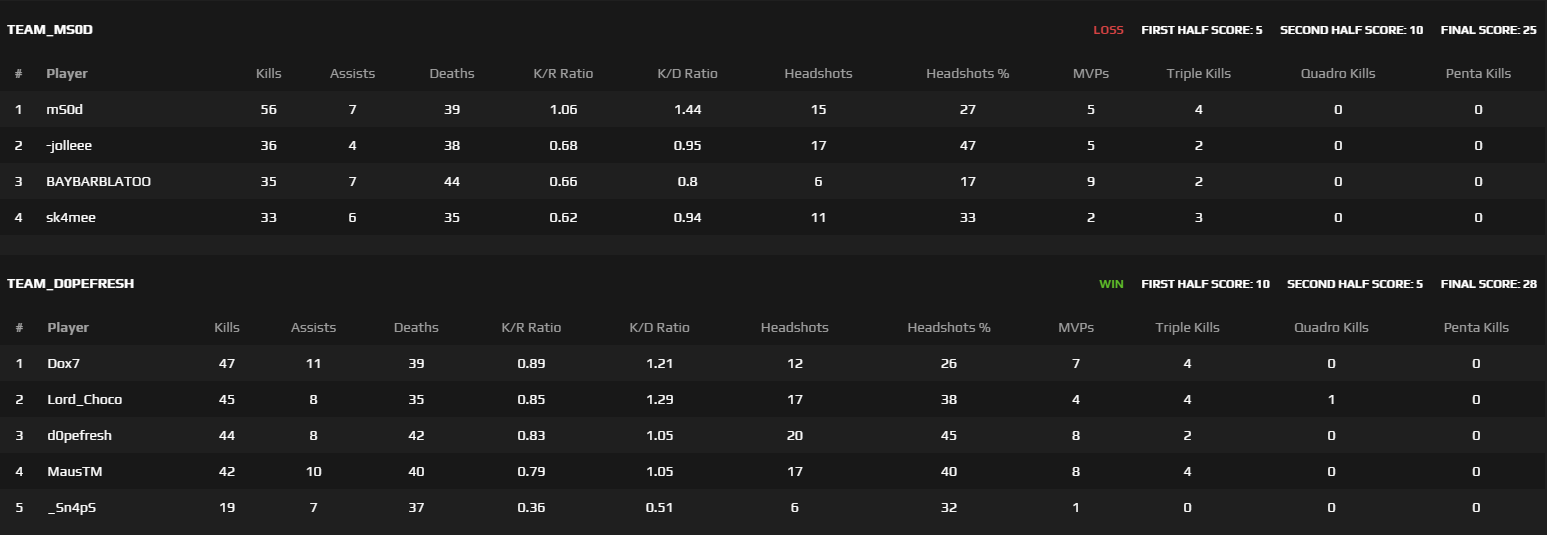Click TEAM_M50D team heading
The image size is (1547, 535).
[49, 30]
